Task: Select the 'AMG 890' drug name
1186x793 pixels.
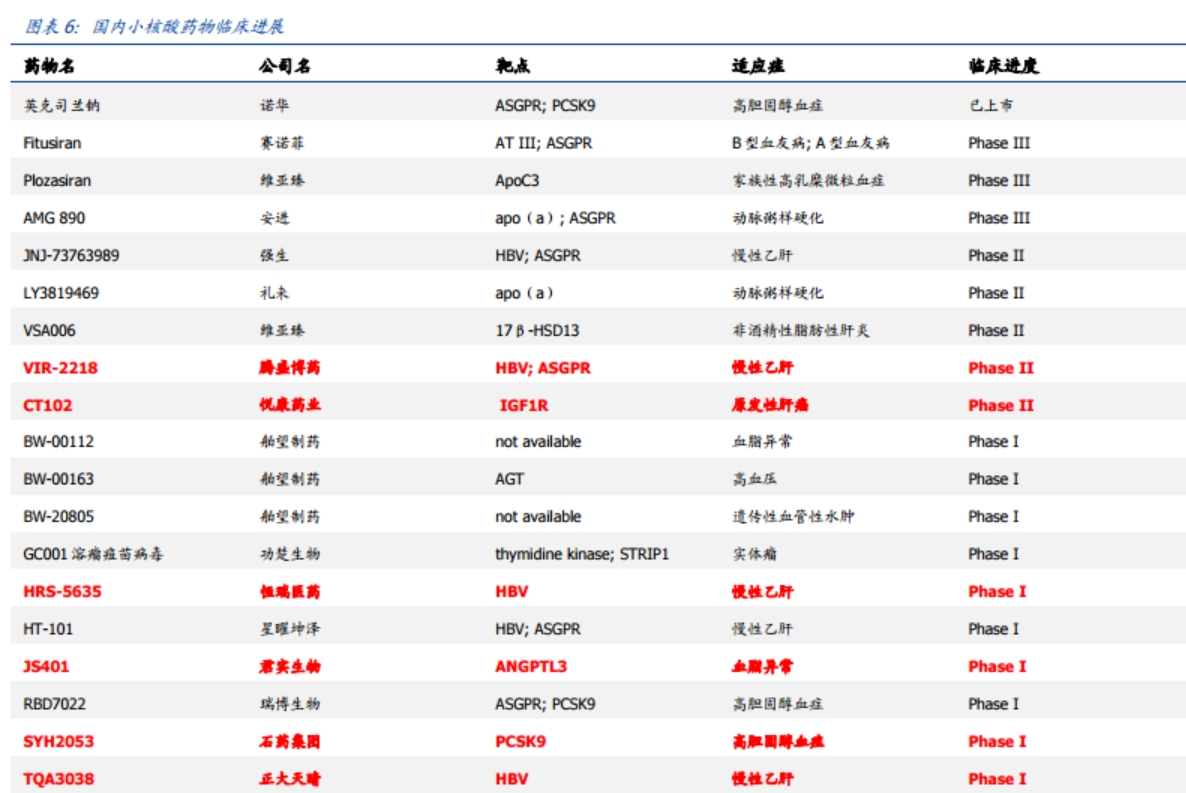Action: point(54,218)
